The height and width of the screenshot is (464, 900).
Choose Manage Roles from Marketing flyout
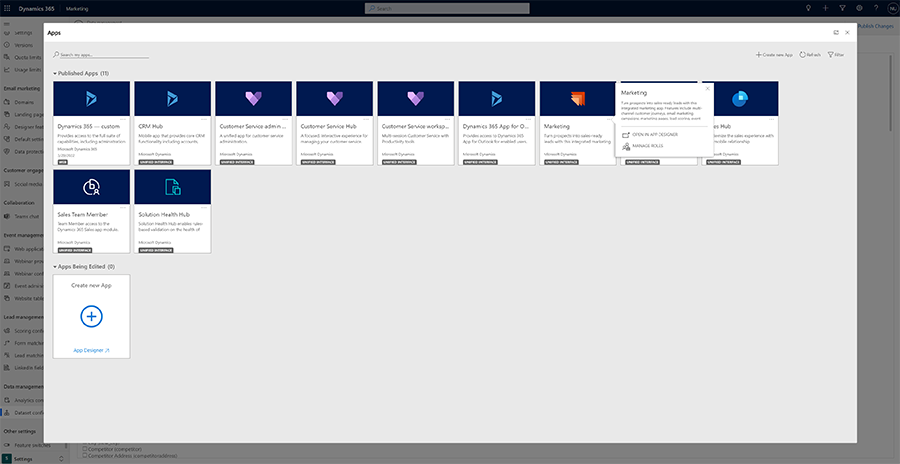(x=643, y=146)
